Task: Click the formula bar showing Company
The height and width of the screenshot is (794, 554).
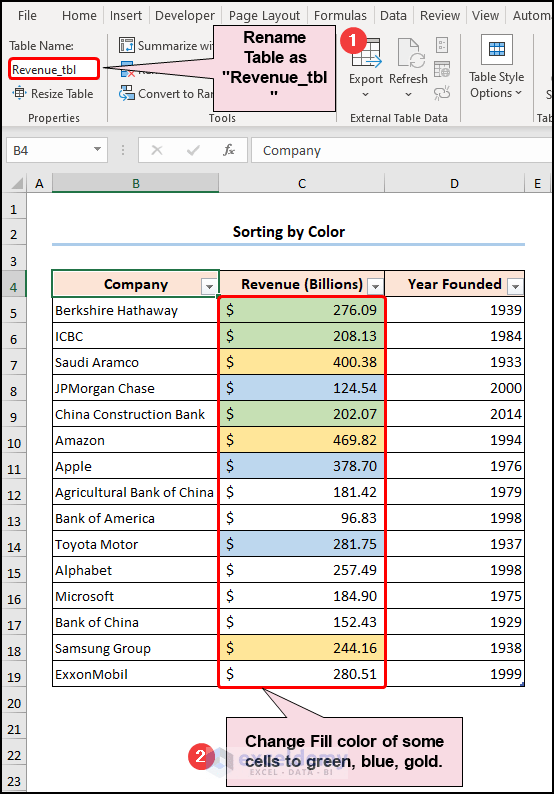Action: click(x=401, y=150)
